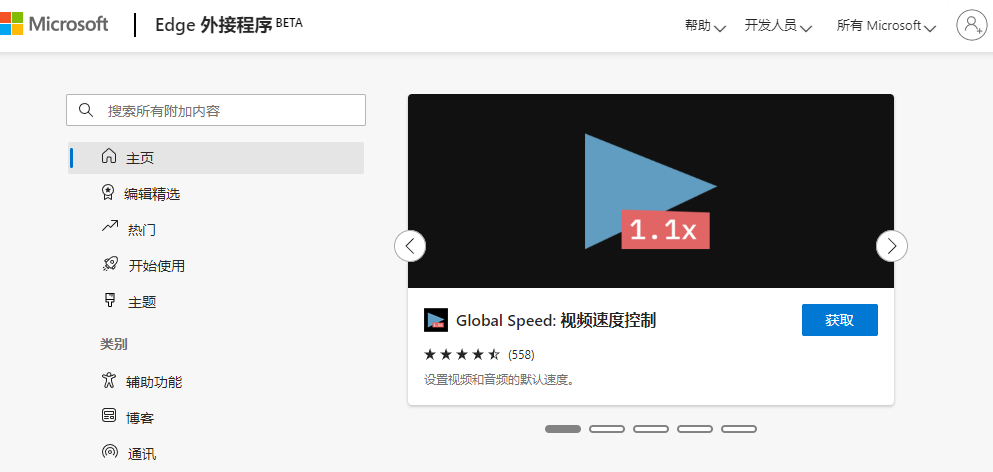Viewport: 993px width, 472px height.
Task: Focus the 搜索所有附加内容 search box
Action: (x=216, y=110)
